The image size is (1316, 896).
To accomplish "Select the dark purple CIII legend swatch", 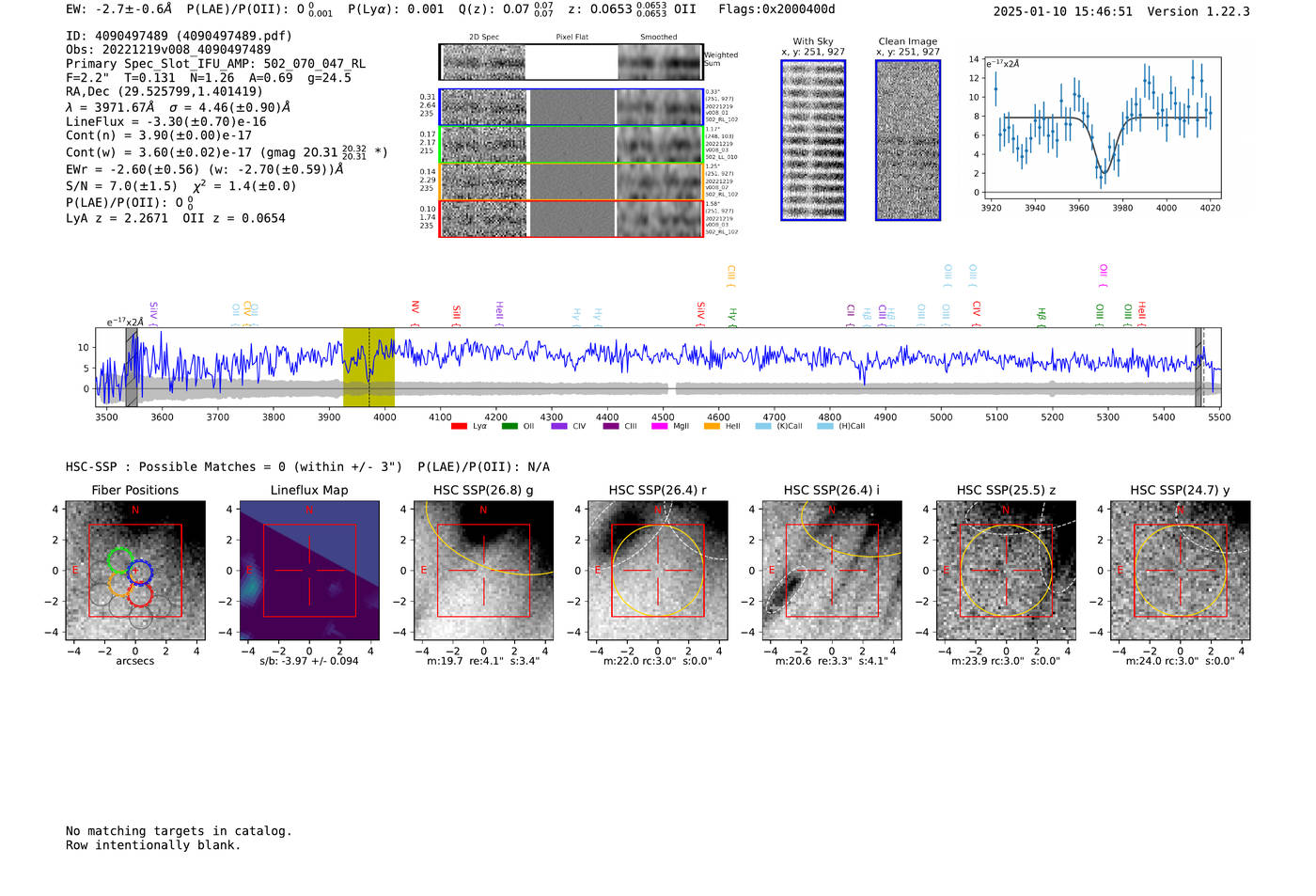I will click(611, 427).
